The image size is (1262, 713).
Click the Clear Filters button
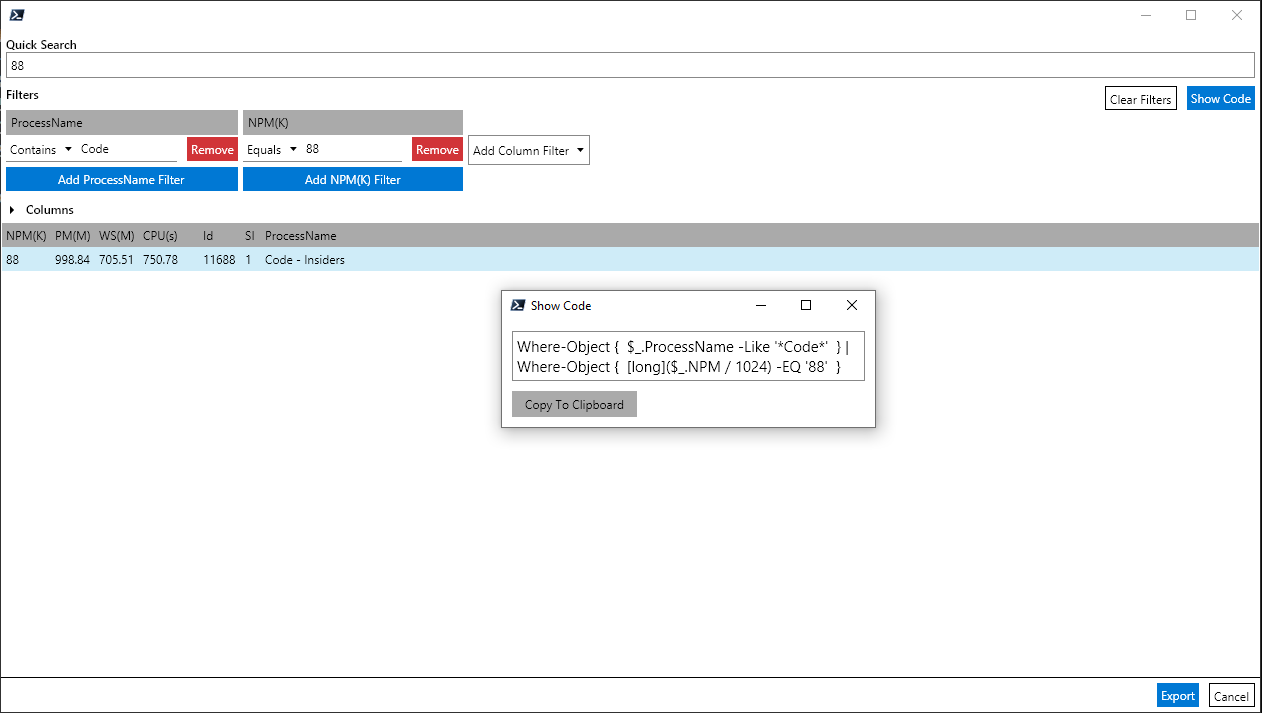(x=1140, y=99)
